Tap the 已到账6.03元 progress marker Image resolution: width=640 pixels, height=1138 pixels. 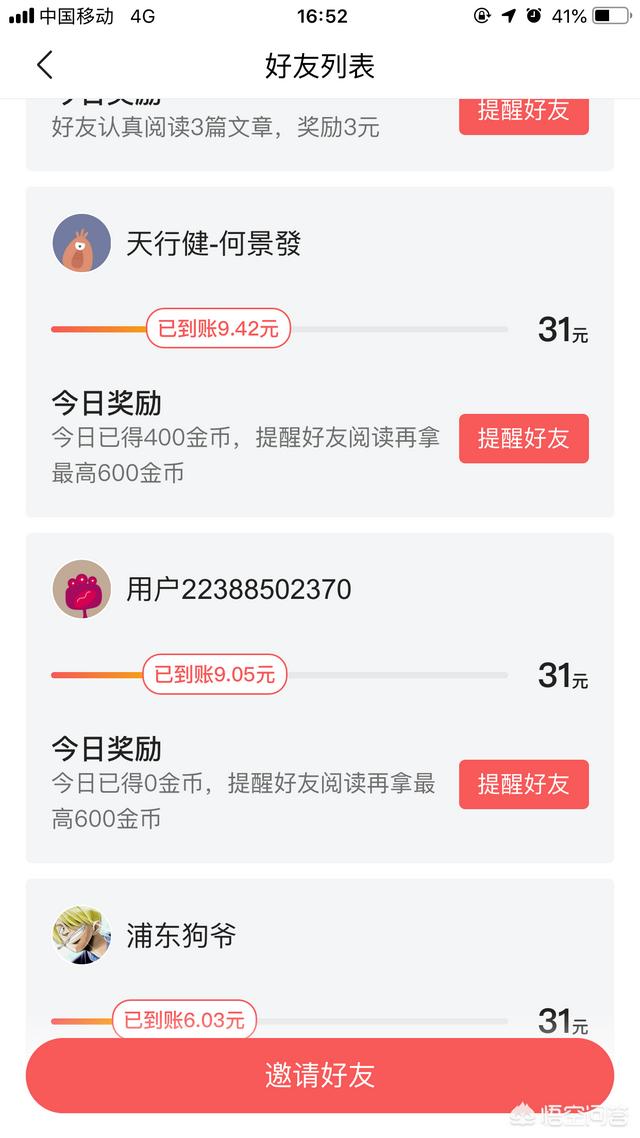pos(184,1020)
